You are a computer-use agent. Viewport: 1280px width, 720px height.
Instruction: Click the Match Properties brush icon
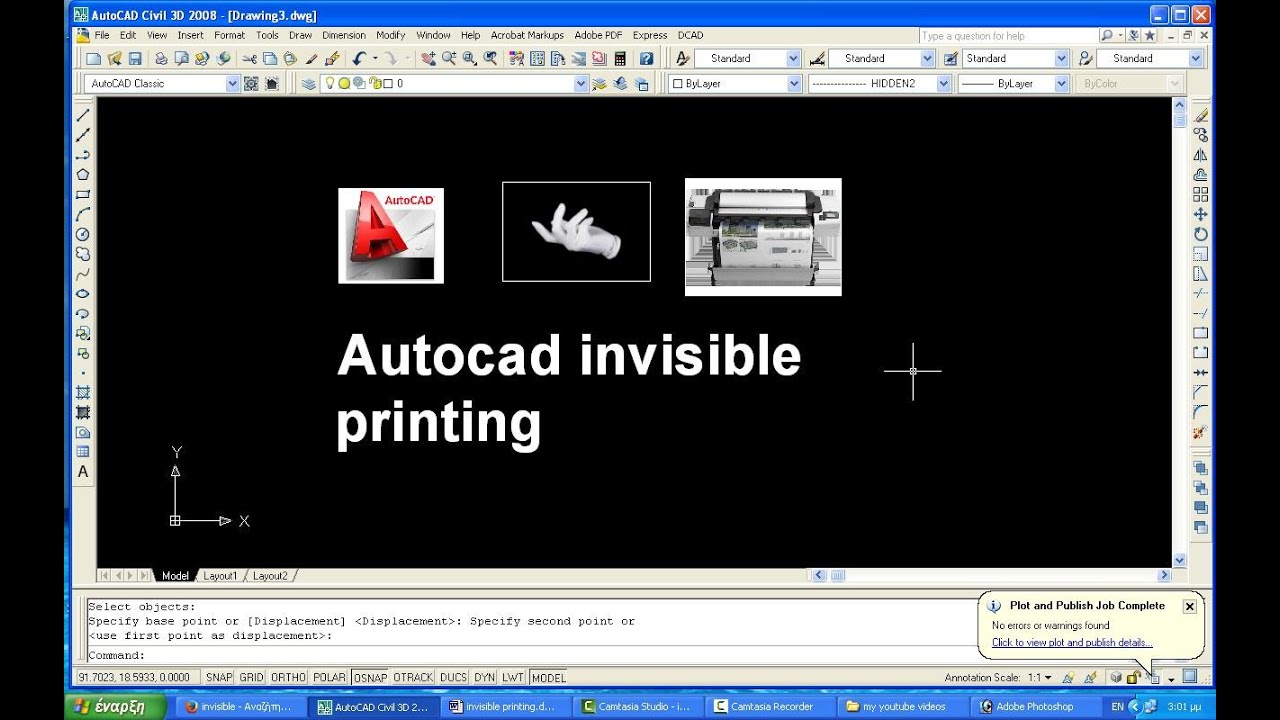(312, 59)
